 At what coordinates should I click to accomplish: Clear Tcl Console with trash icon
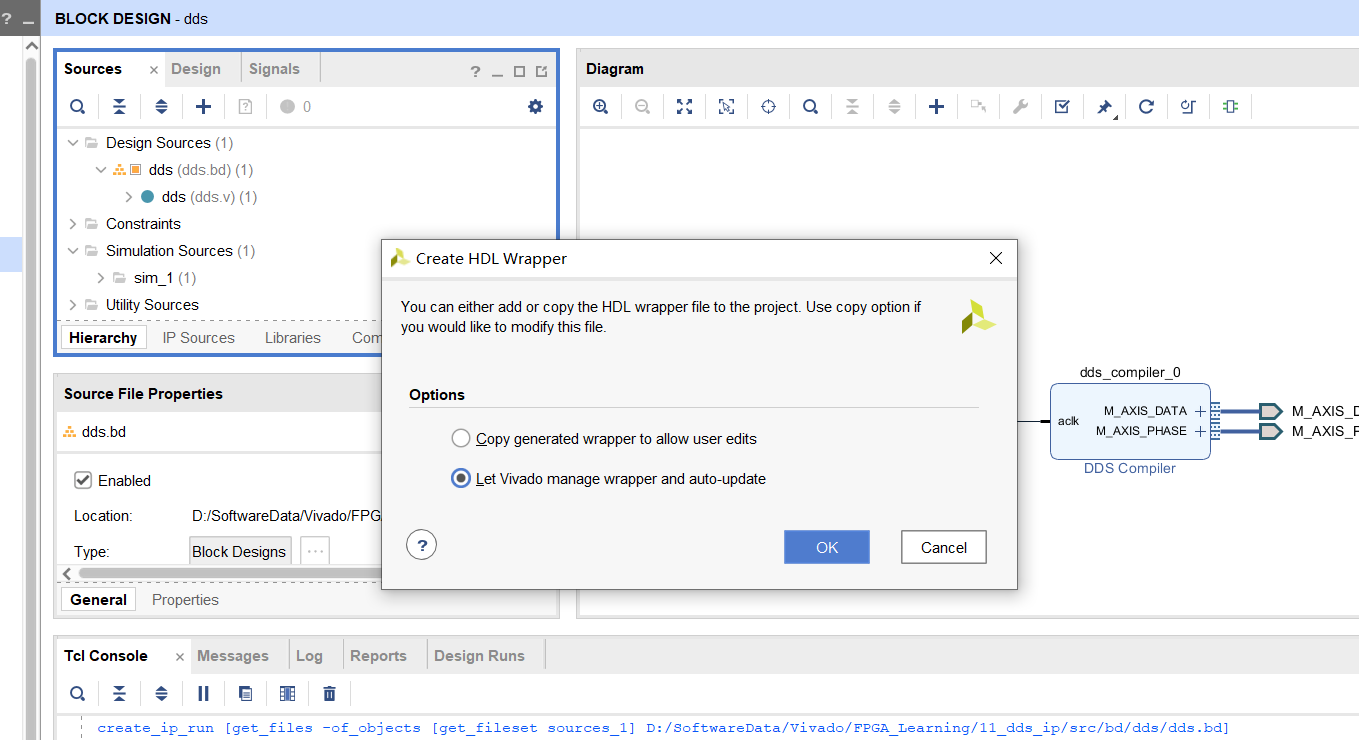329,693
